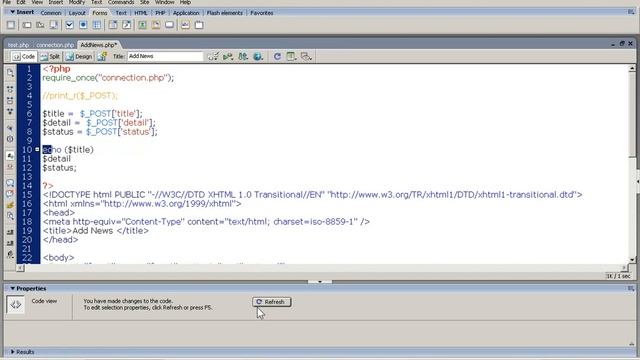This screenshot has width=640, height=360.
Task: Switch to the connection.php document tab
Action: click(55, 45)
